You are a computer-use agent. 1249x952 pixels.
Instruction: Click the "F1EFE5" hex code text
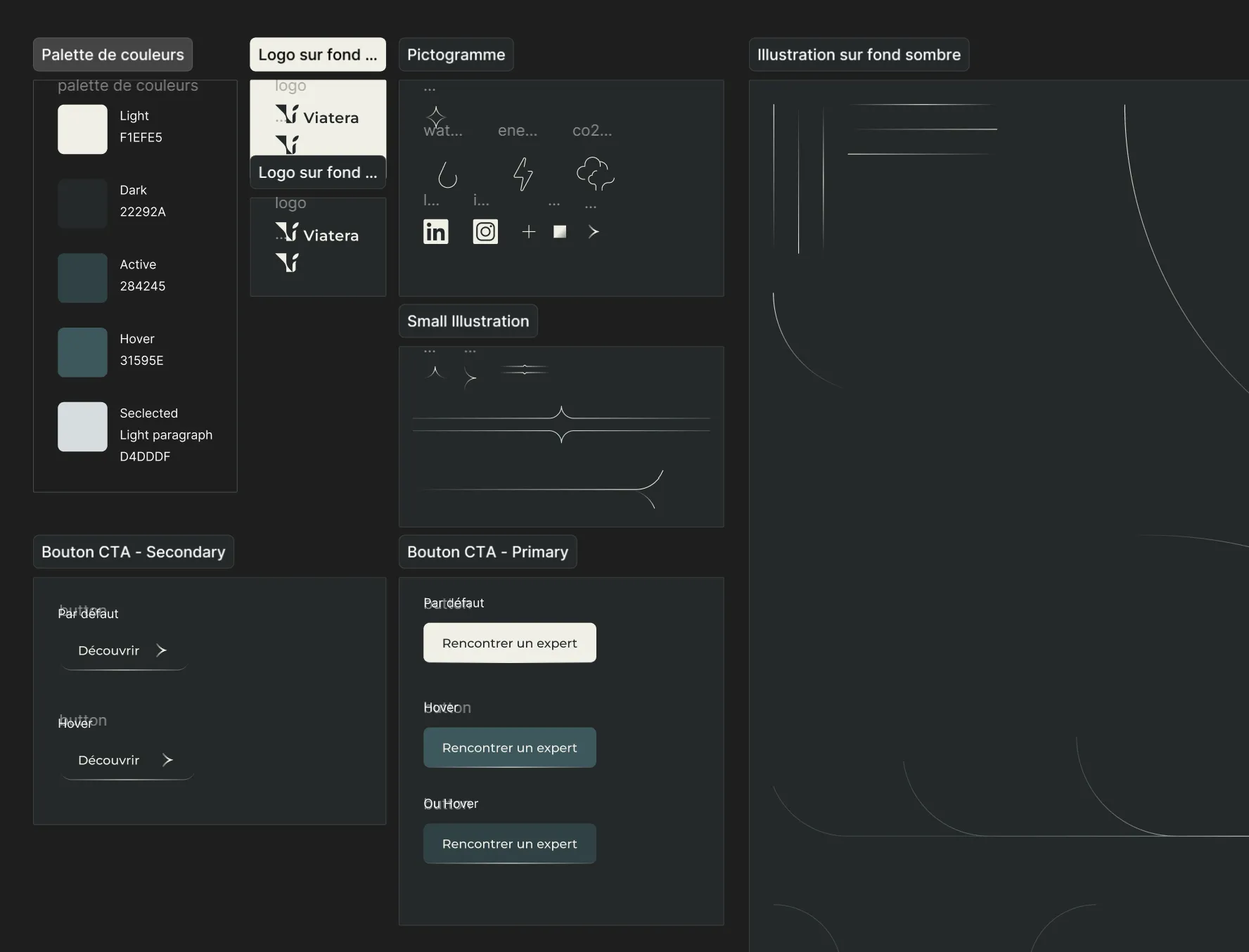coord(141,138)
